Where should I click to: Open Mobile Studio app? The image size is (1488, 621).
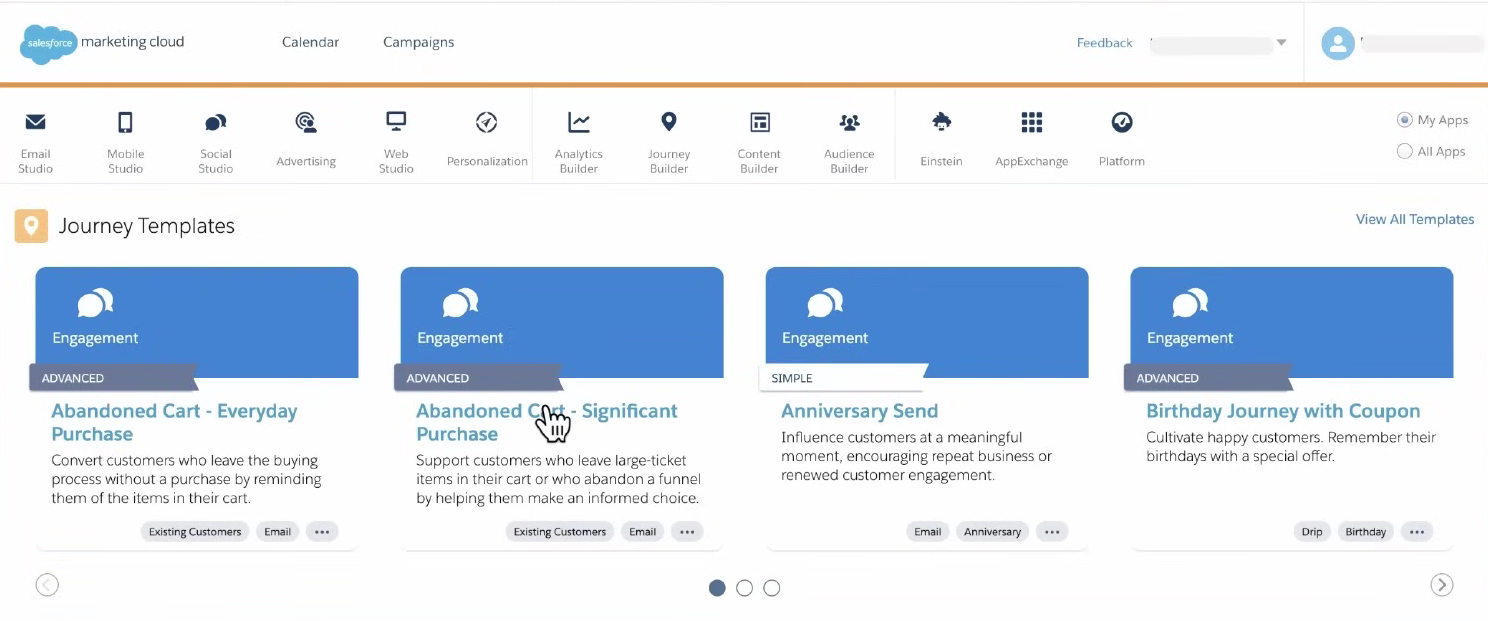125,142
